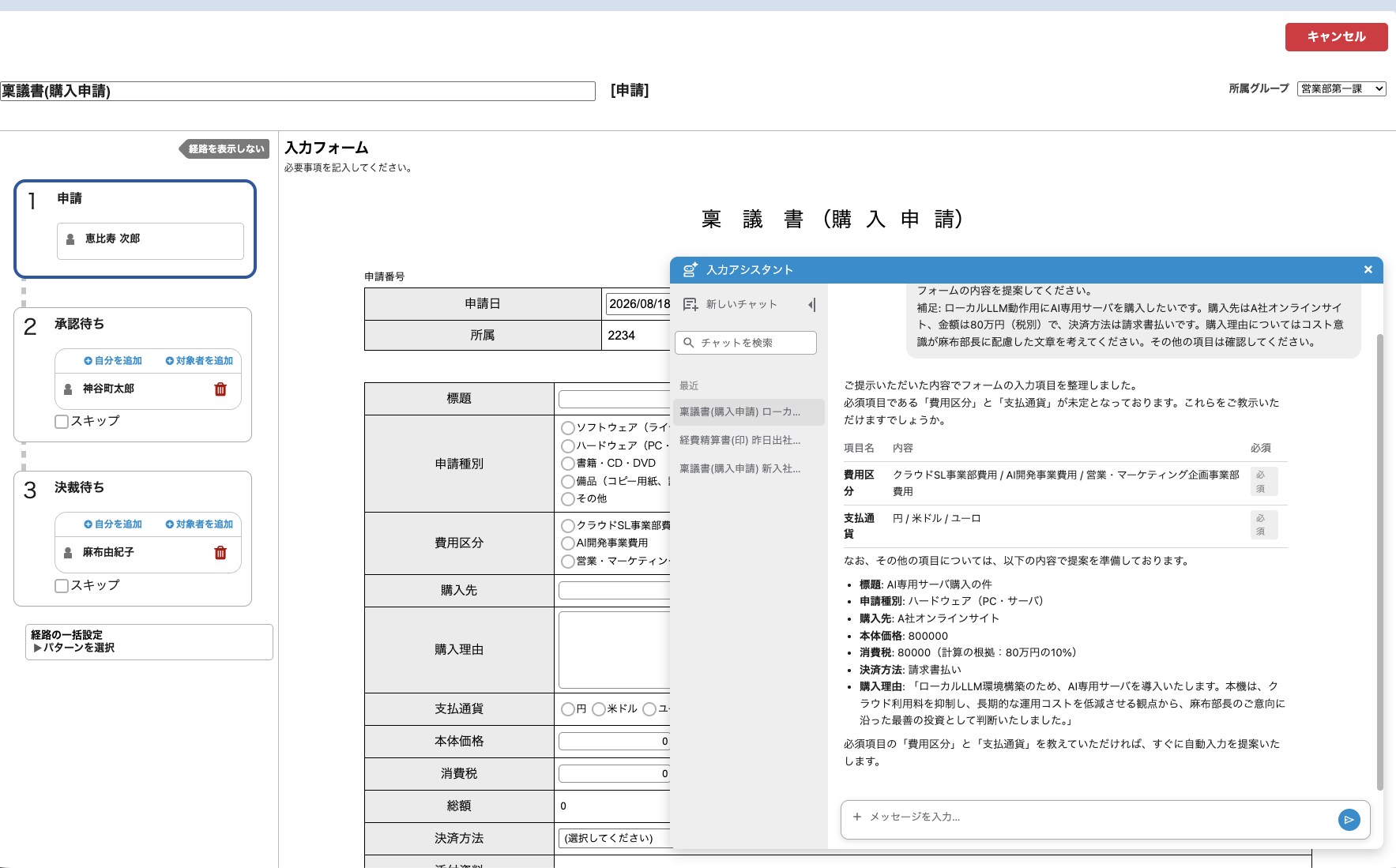The height and width of the screenshot is (868, 1396).
Task: Select ソフトウェア radio in 申請種別
Action: click(567, 428)
